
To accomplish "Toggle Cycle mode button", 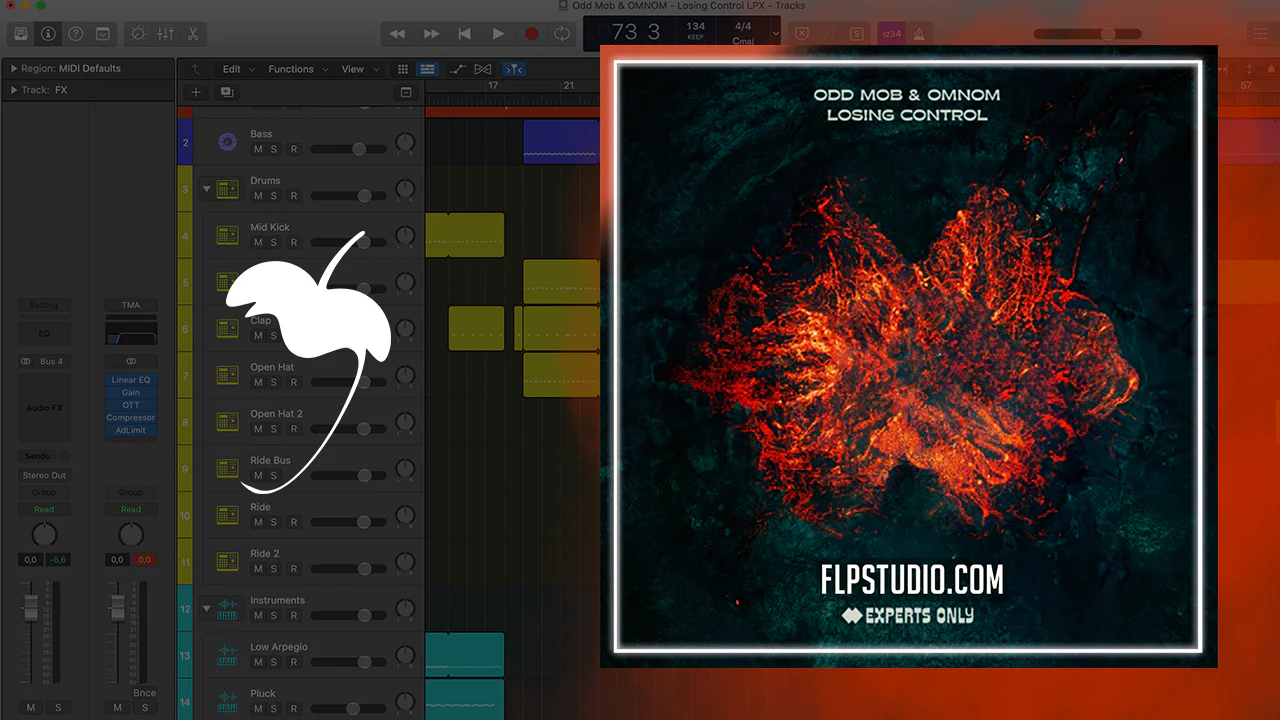I will (x=563, y=34).
